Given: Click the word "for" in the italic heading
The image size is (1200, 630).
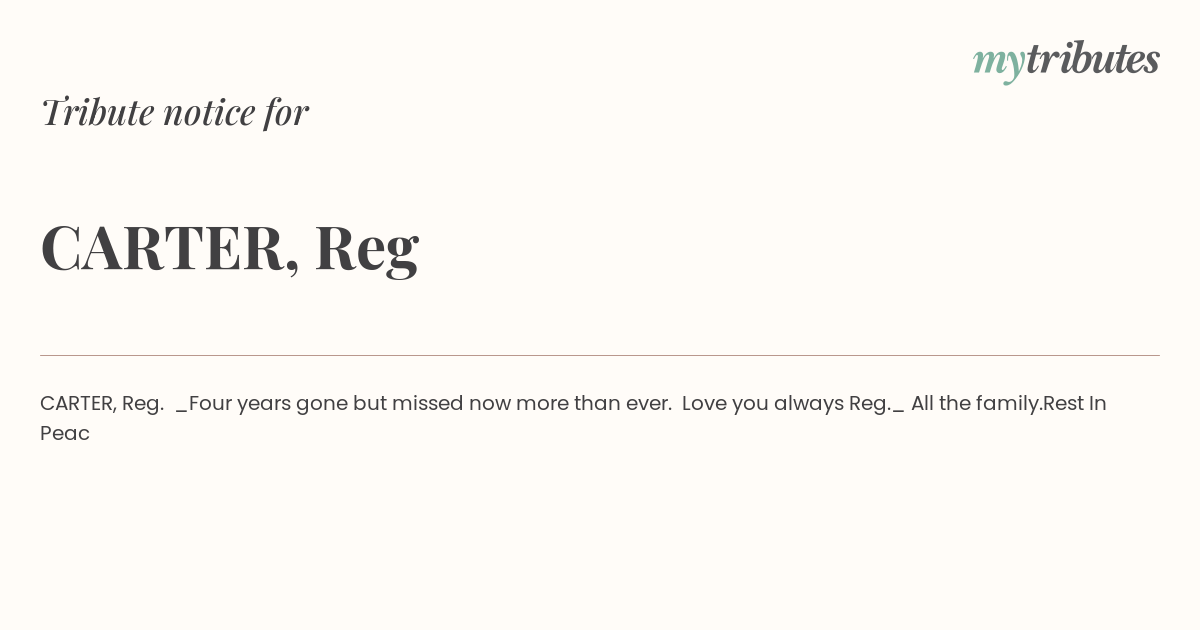Looking at the screenshot, I should coord(286,112).
